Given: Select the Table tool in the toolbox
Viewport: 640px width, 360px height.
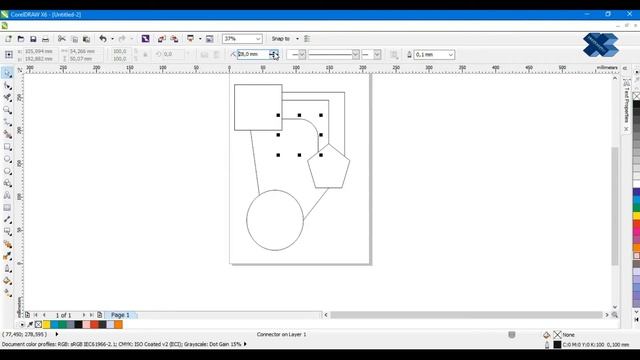Looking at the screenshot, I should click(7, 208).
